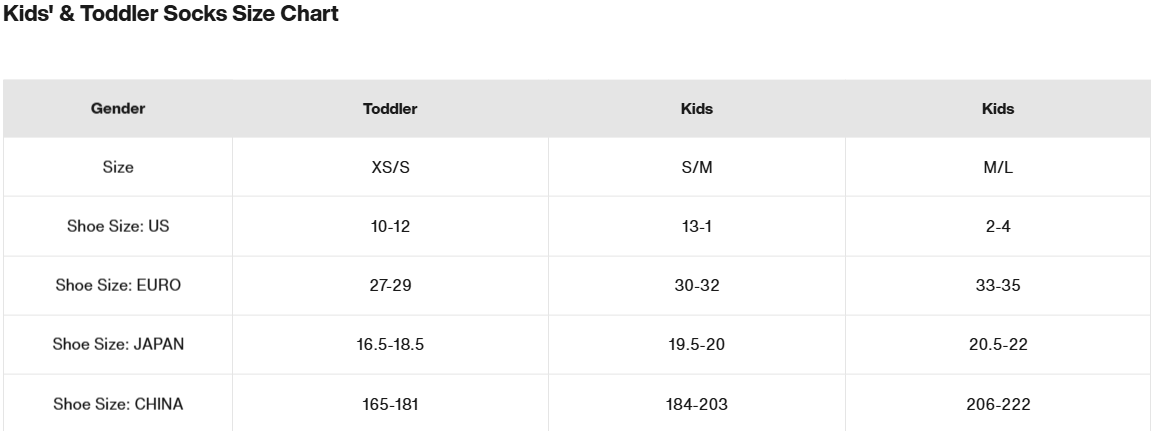1156x431 pixels.
Task: Select the Shoe Size: US row label
Action: click(118, 226)
